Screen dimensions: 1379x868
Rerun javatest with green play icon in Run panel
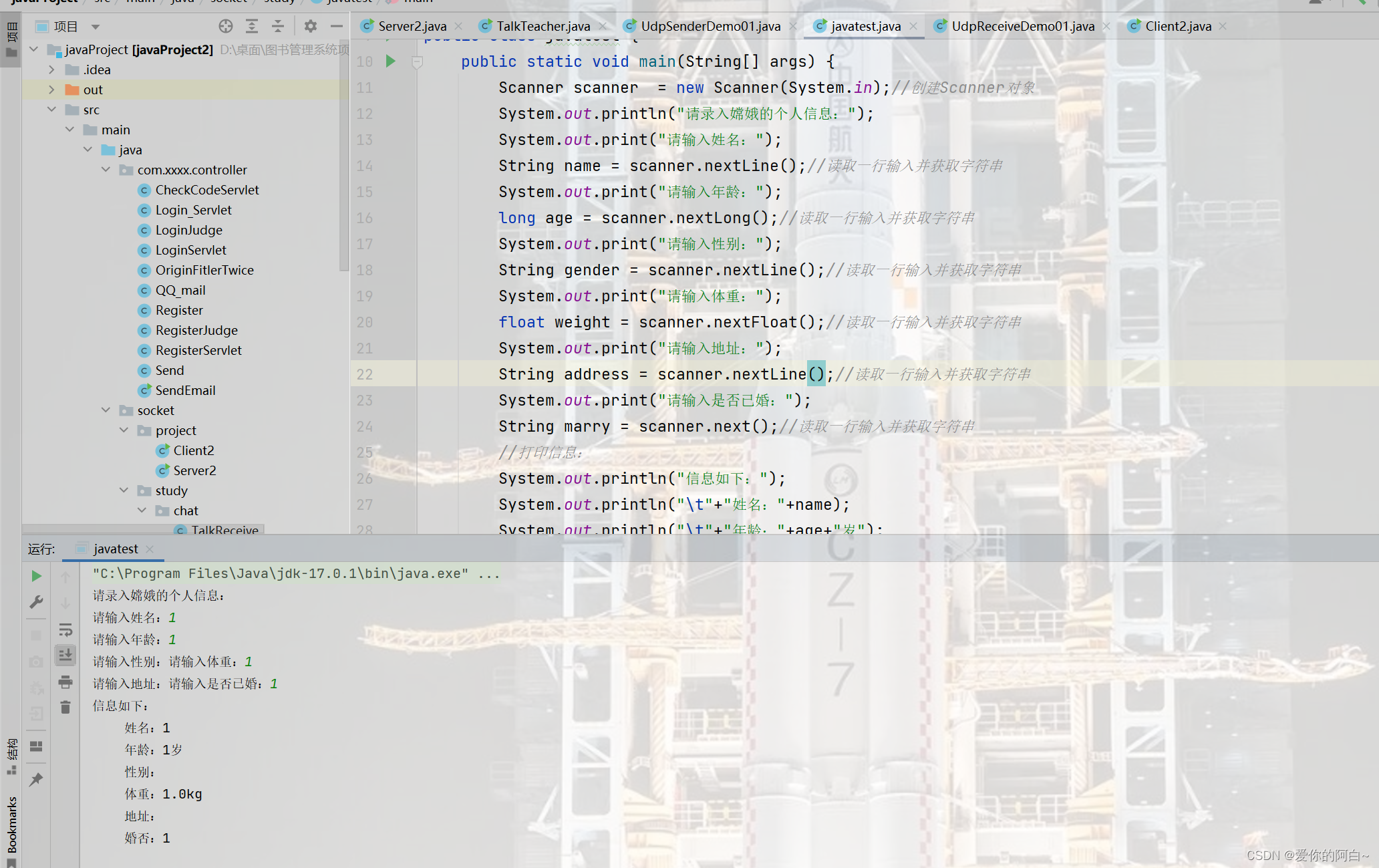[37, 576]
